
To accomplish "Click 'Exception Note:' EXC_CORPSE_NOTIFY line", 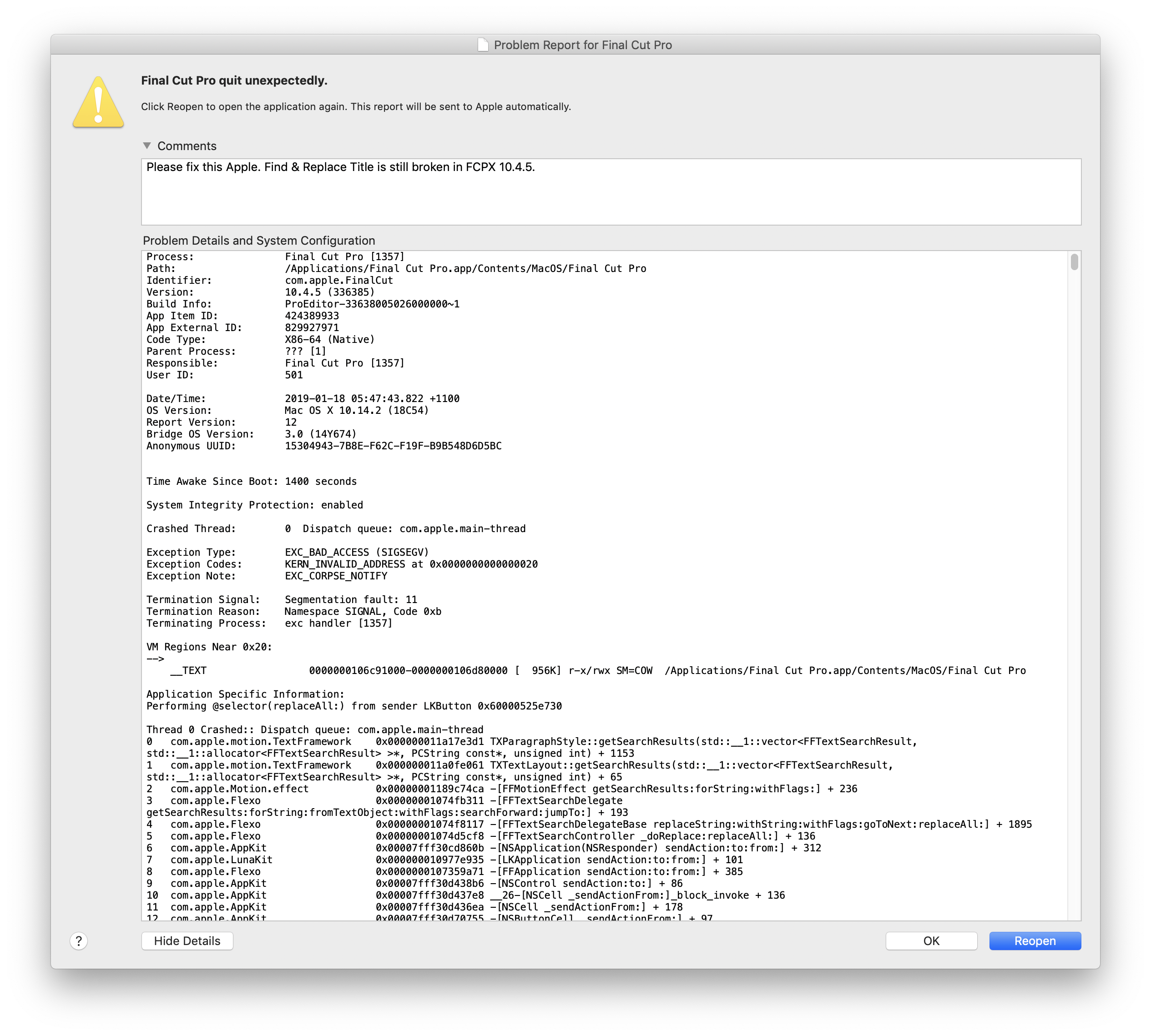I will tap(267, 576).
